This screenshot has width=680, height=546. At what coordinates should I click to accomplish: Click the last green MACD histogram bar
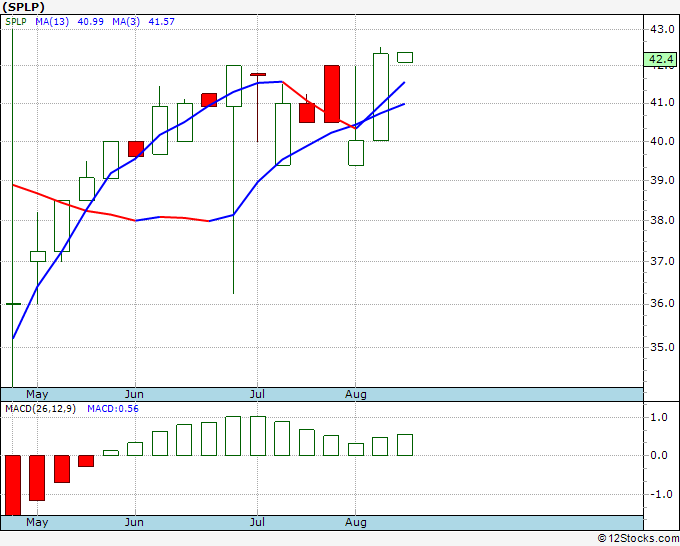tap(405, 445)
